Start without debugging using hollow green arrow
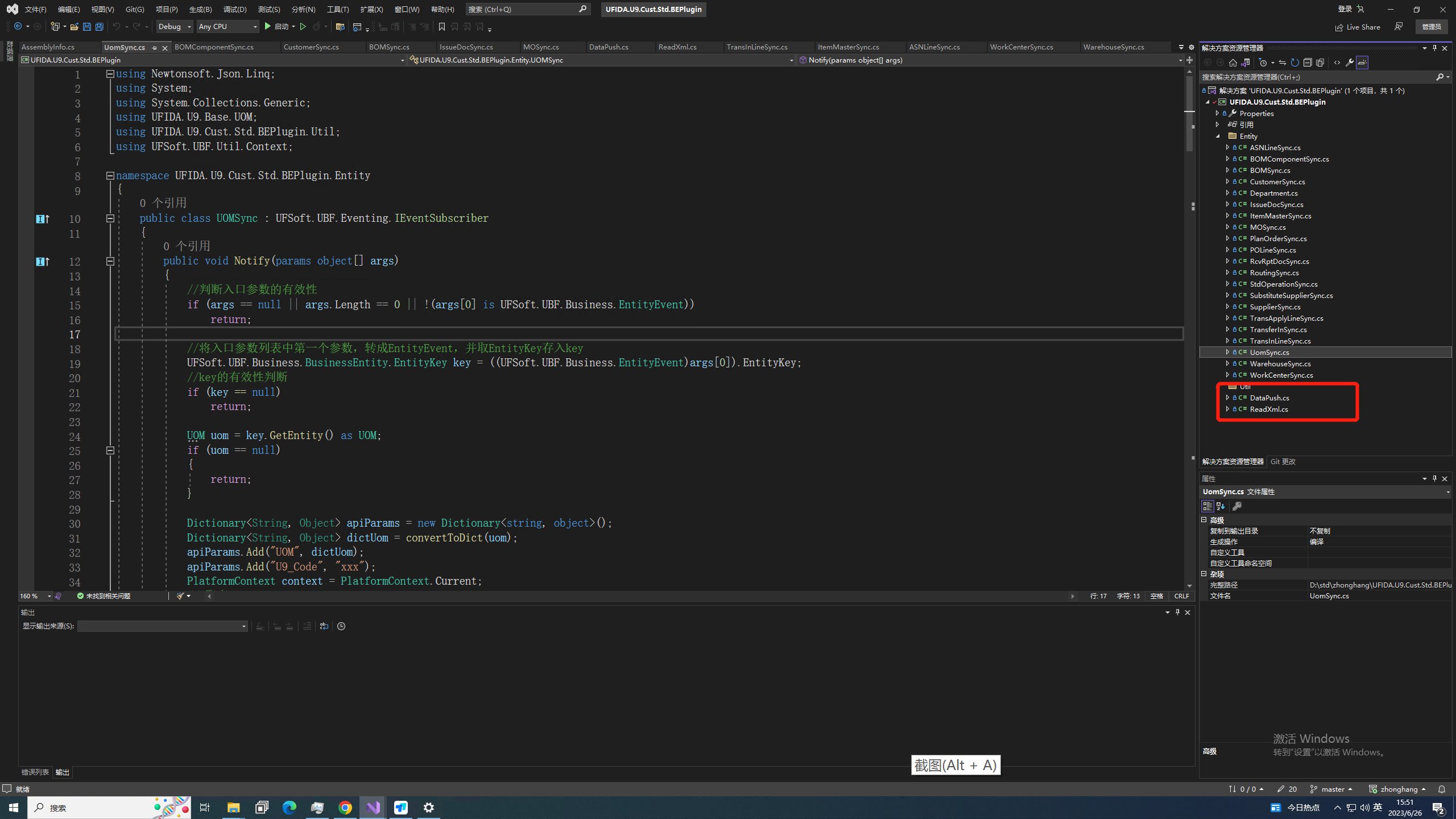The width and height of the screenshot is (1456, 819). click(x=303, y=27)
